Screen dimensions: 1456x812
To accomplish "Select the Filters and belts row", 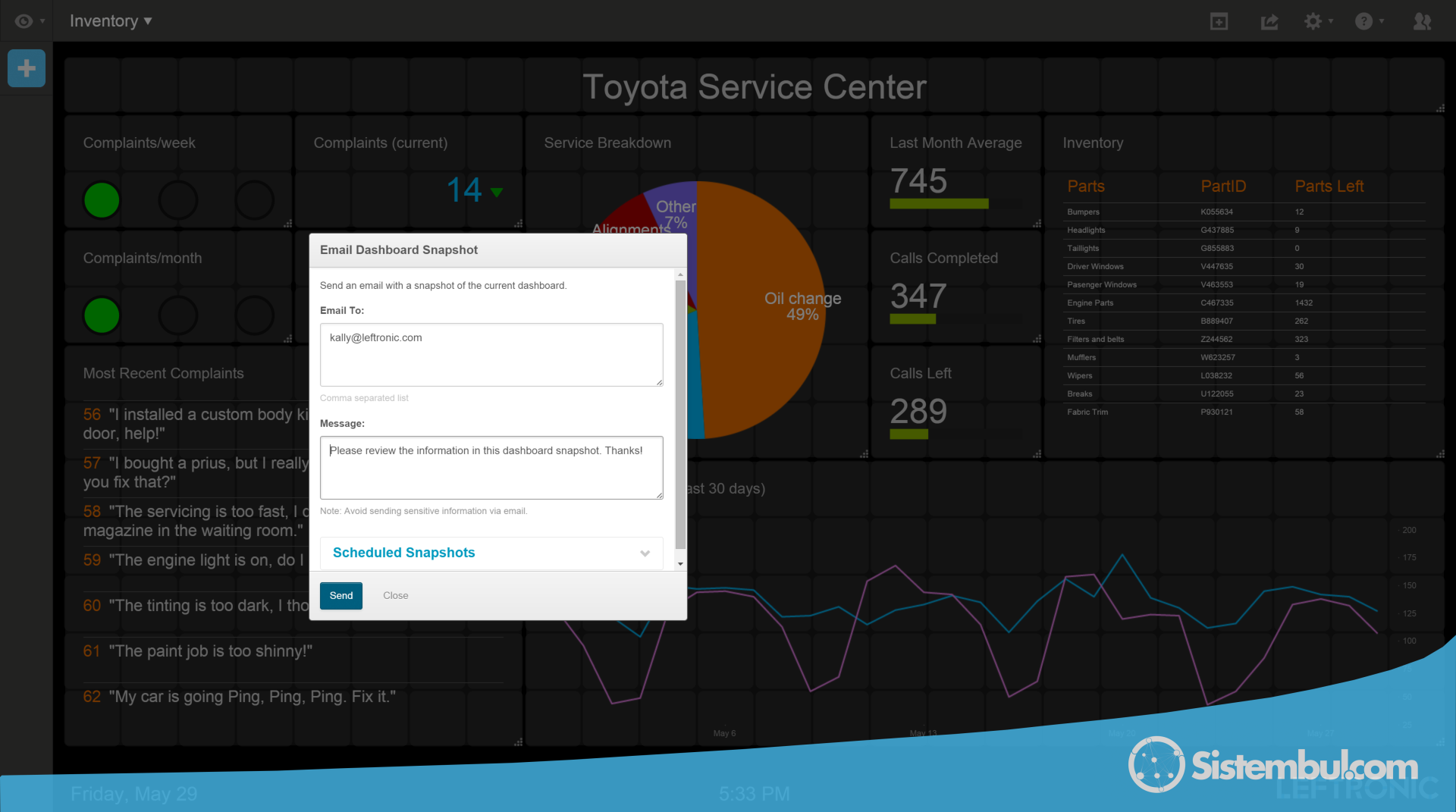I will (x=1244, y=340).
